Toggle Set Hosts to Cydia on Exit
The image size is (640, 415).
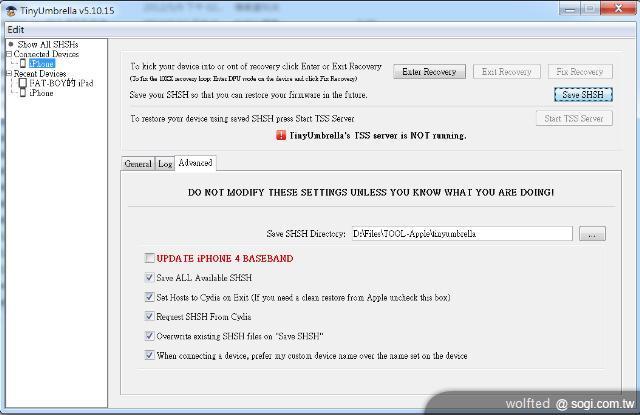[149, 297]
